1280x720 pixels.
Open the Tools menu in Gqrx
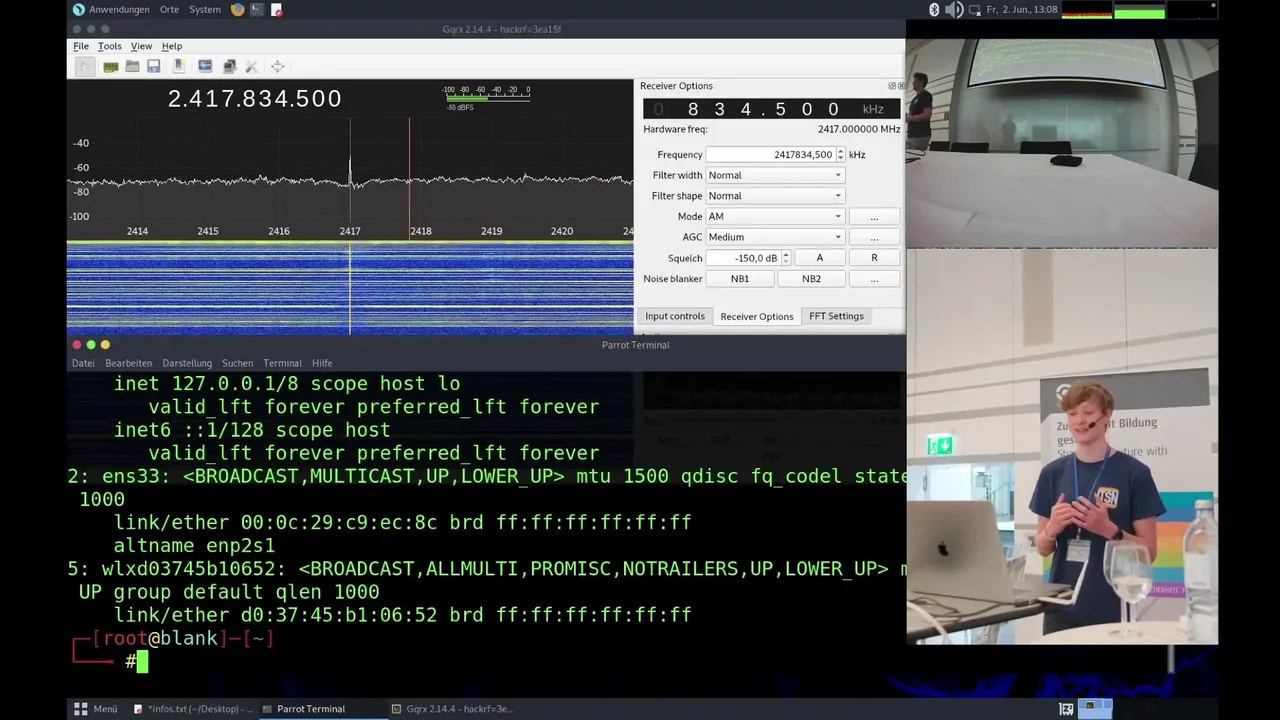pos(109,46)
